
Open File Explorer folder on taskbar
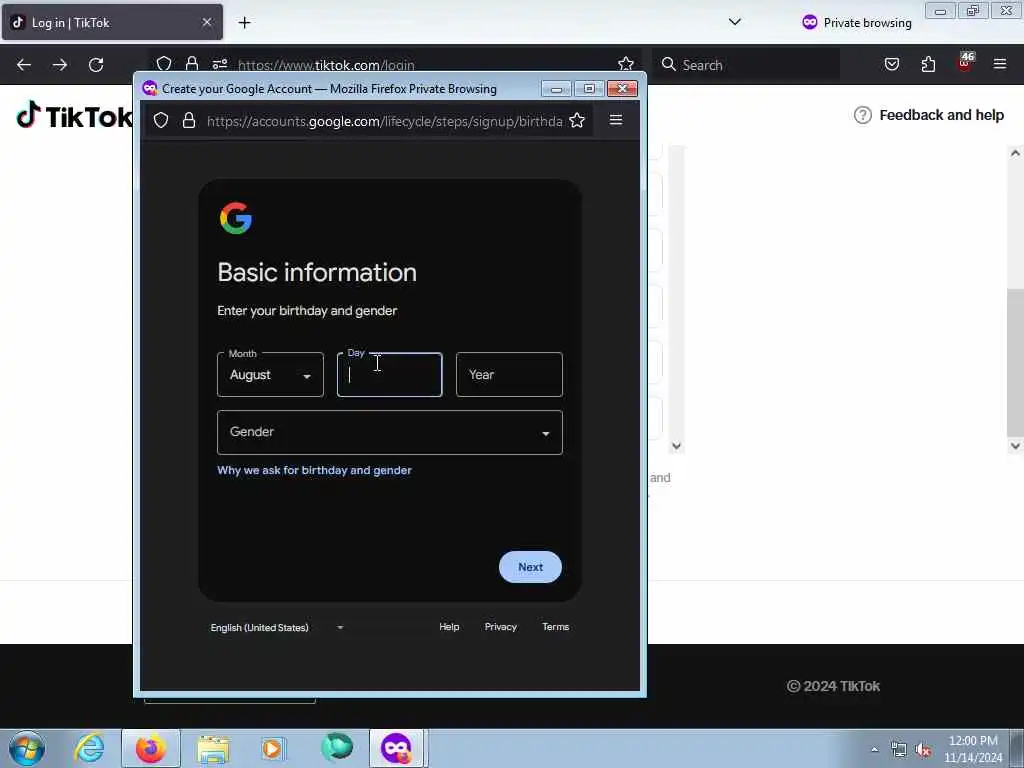(213, 748)
